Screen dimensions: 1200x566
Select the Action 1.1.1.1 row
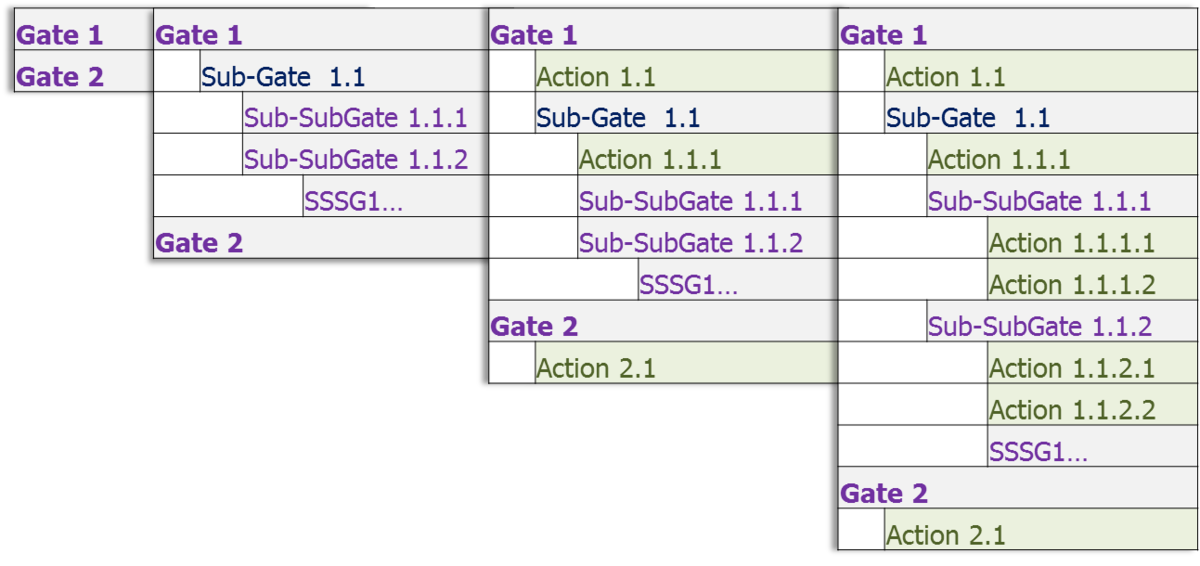[1093, 243]
